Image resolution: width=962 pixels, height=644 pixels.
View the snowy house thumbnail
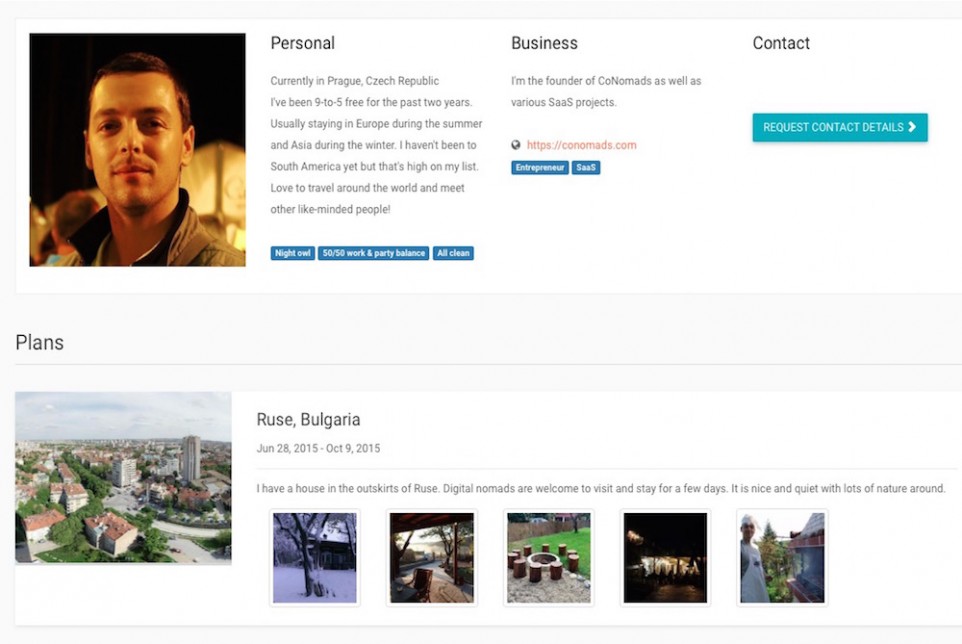[315, 557]
